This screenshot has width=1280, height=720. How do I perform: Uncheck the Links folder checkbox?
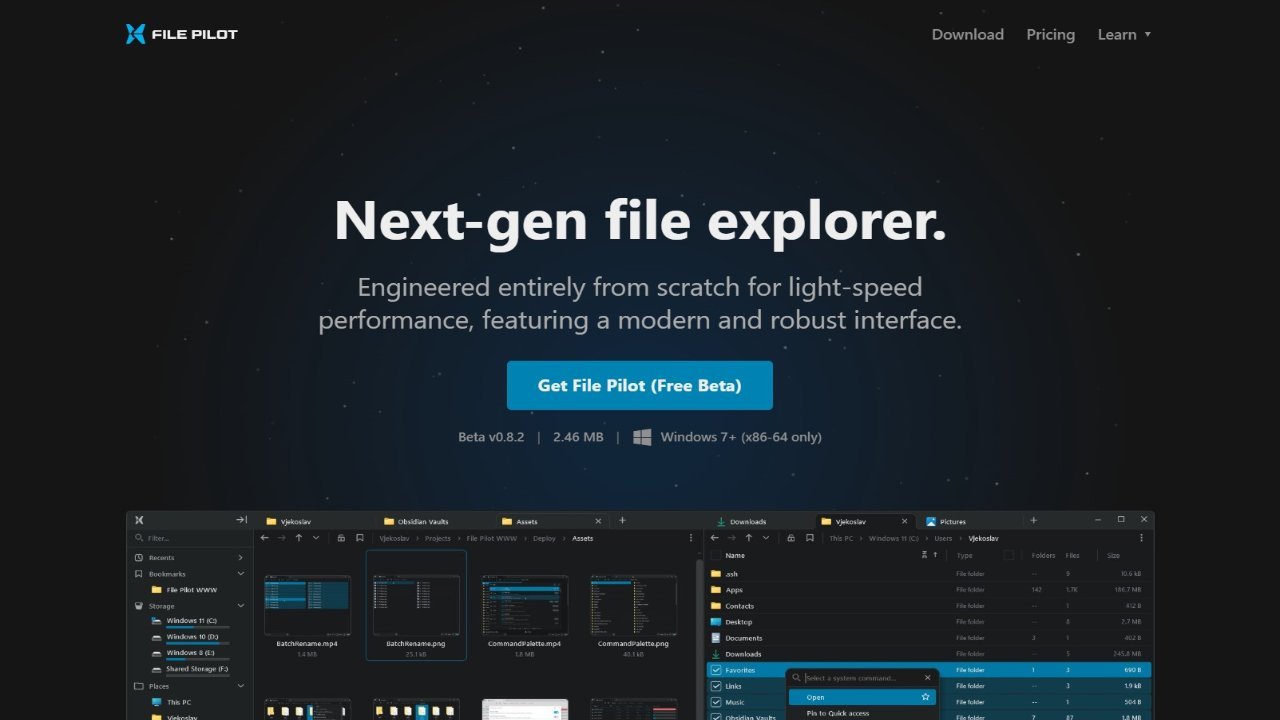pos(715,686)
